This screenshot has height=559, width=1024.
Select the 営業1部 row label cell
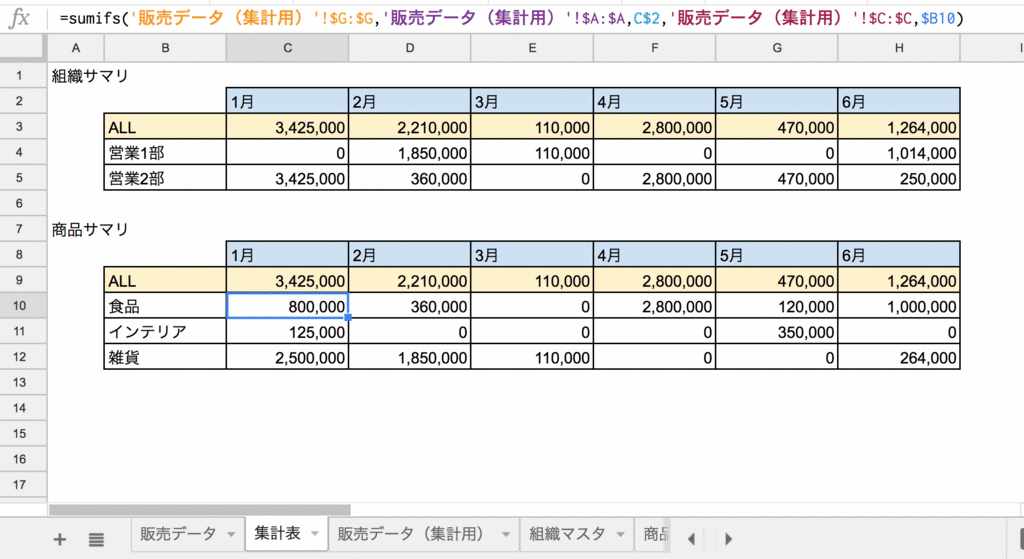point(165,152)
